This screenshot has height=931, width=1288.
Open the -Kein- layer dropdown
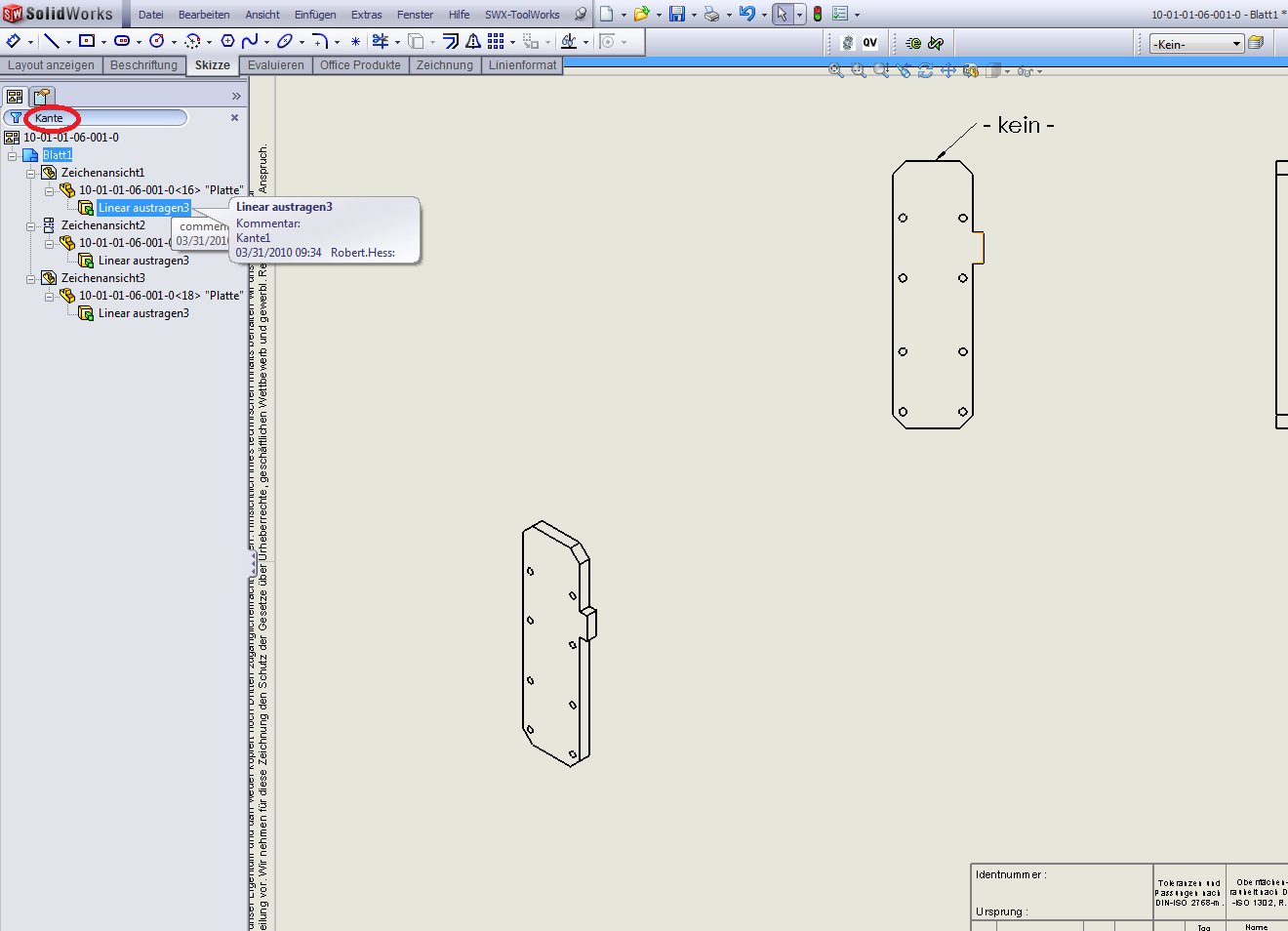pyautogui.click(x=1236, y=44)
